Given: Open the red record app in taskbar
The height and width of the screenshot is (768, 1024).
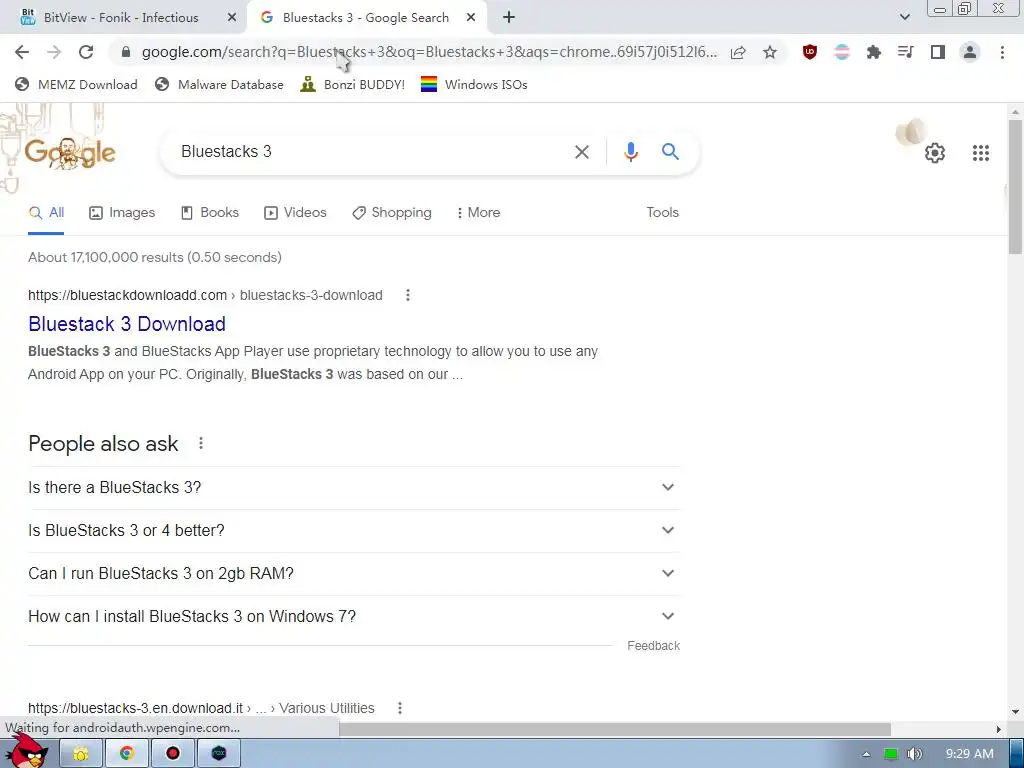Looking at the screenshot, I should click(x=172, y=754).
